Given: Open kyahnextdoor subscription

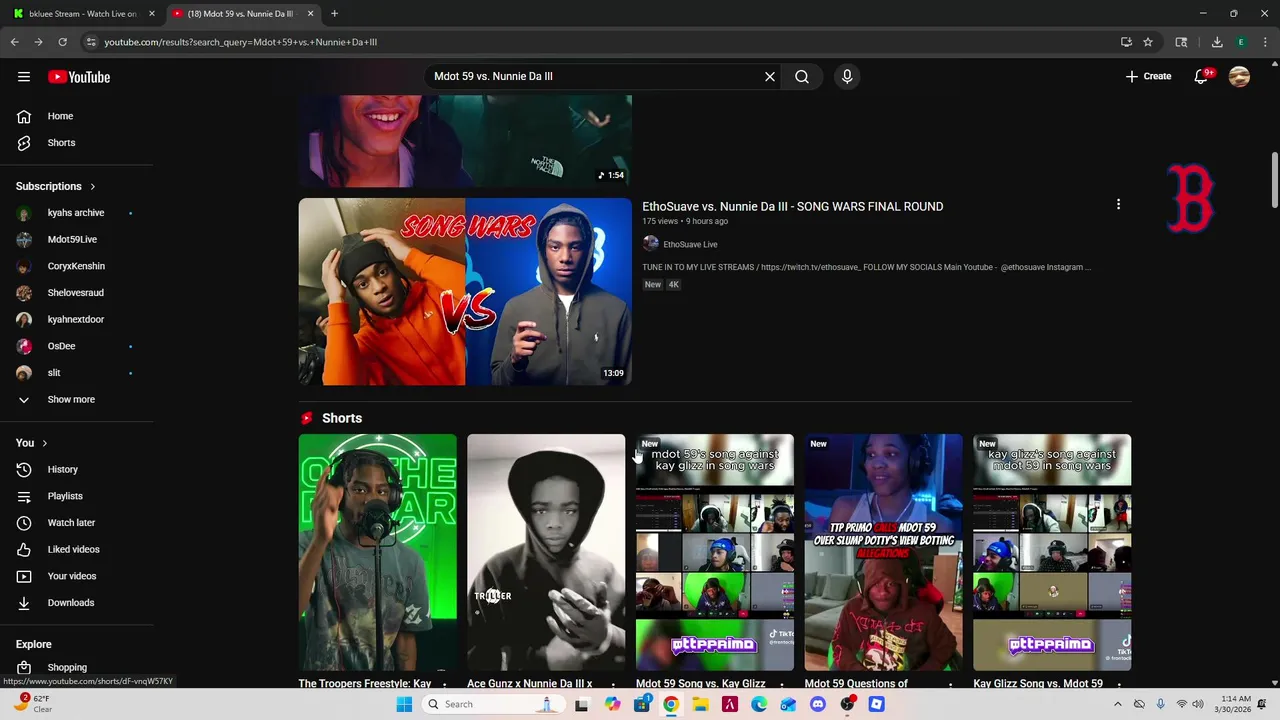Looking at the screenshot, I should (76, 320).
